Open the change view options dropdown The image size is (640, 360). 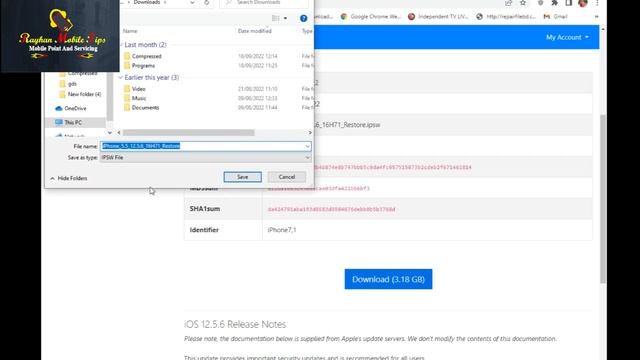click(x=285, y=18)
